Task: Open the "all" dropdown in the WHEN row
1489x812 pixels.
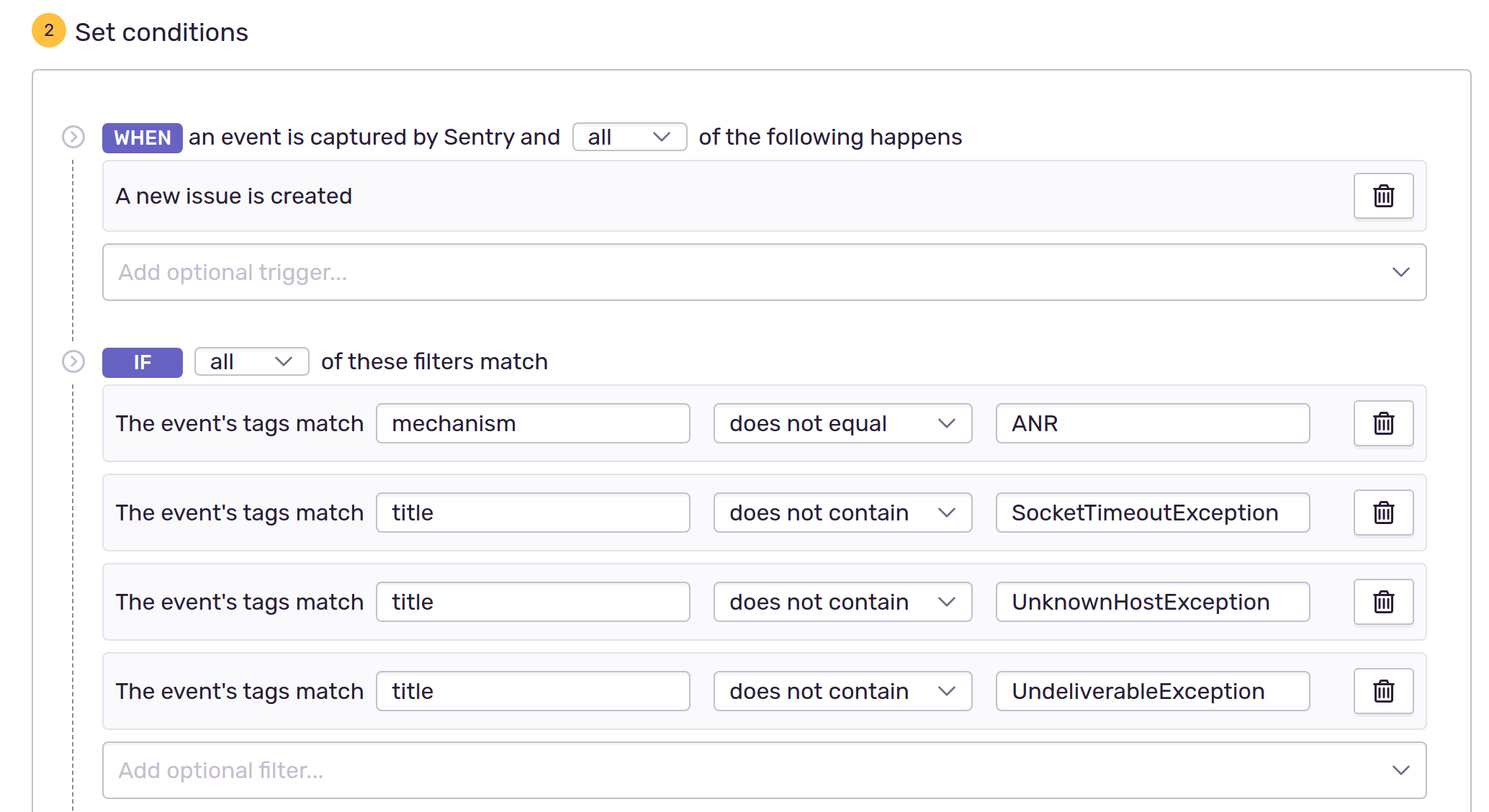Action: (x=629, y=137)
